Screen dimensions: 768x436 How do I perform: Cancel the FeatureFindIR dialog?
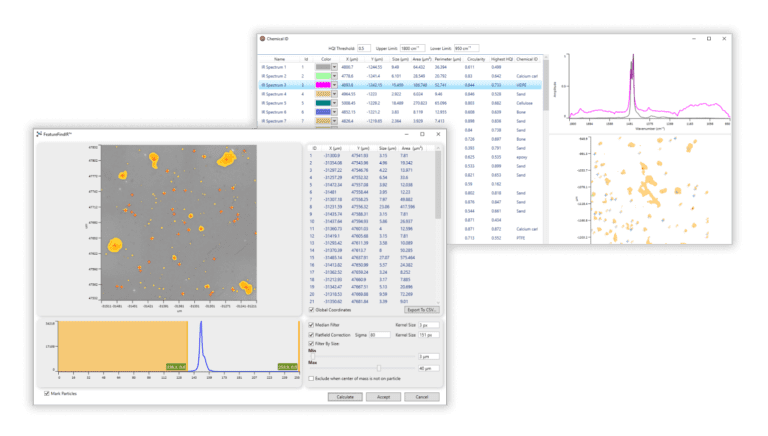tap(422, 397)
